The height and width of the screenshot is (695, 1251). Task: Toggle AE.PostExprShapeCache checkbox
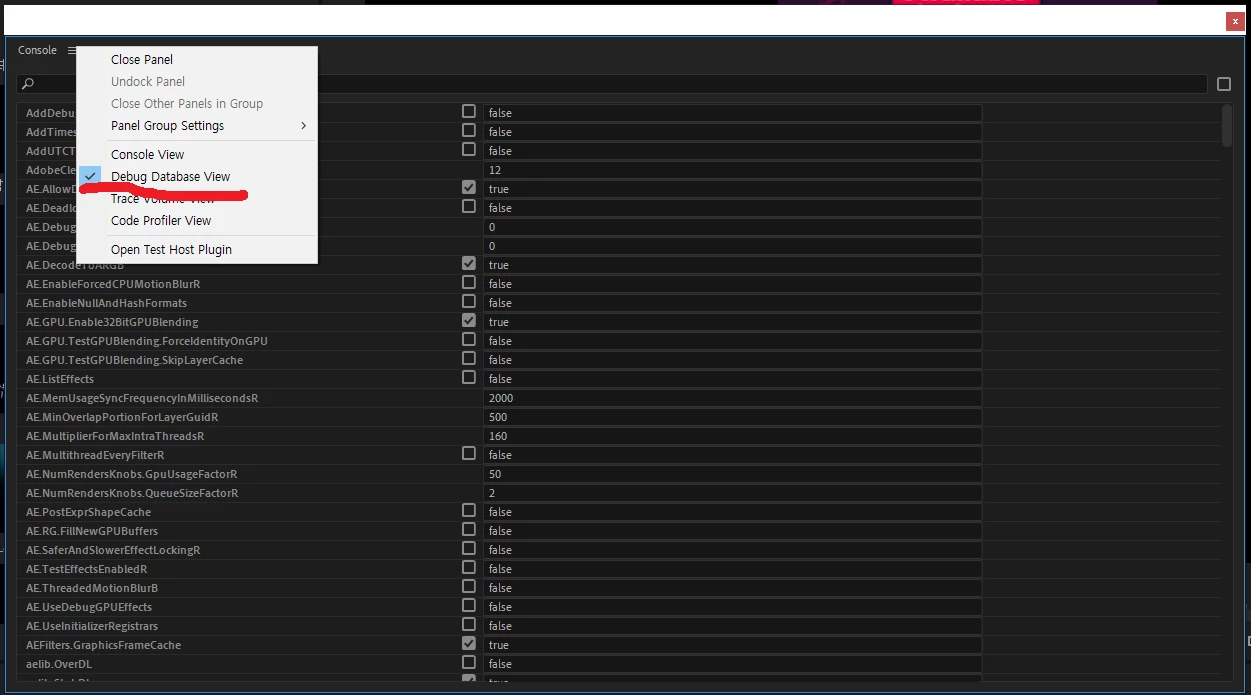(469, 510)
